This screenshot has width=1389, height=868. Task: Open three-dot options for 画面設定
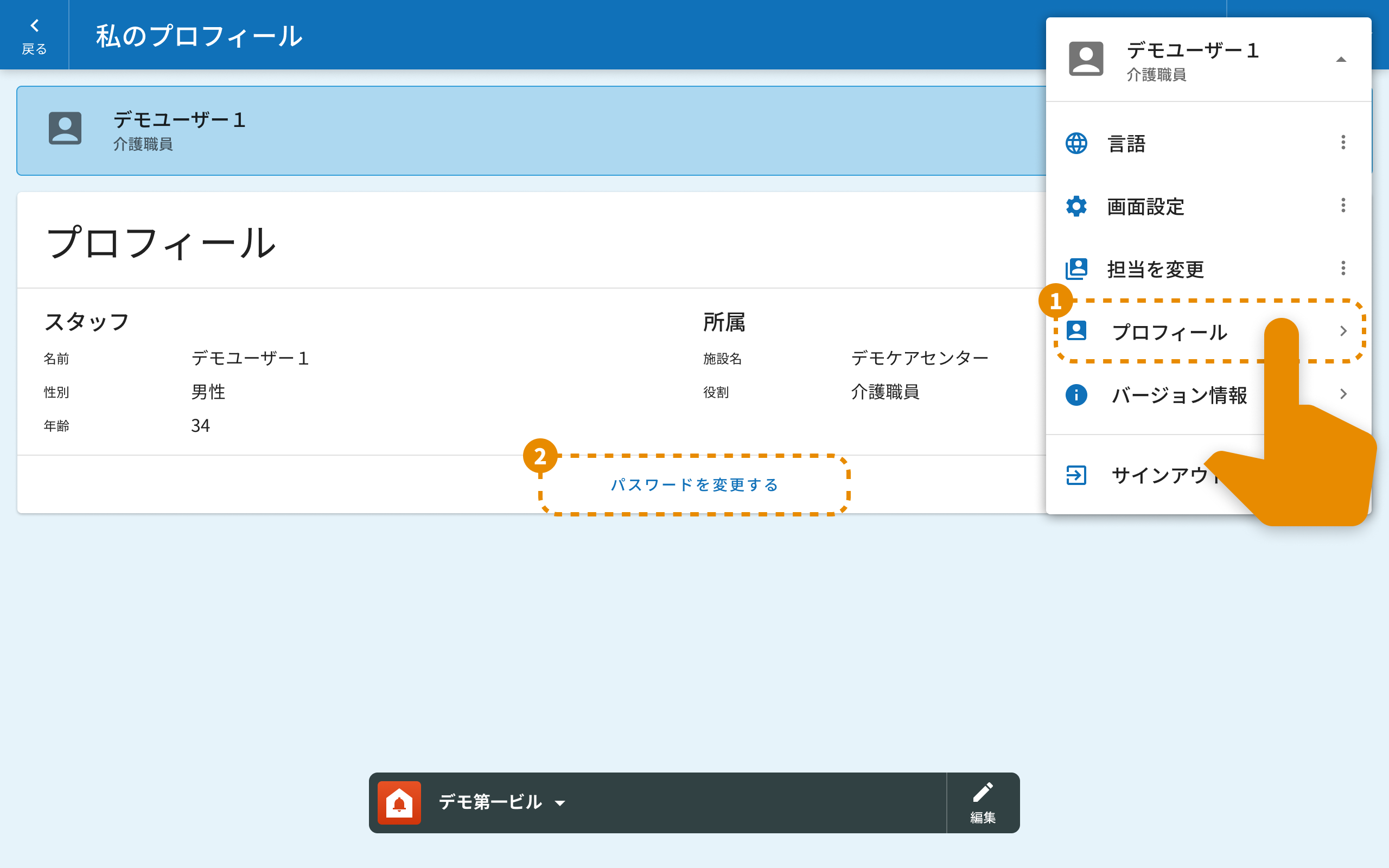[x=1343, y=206]
